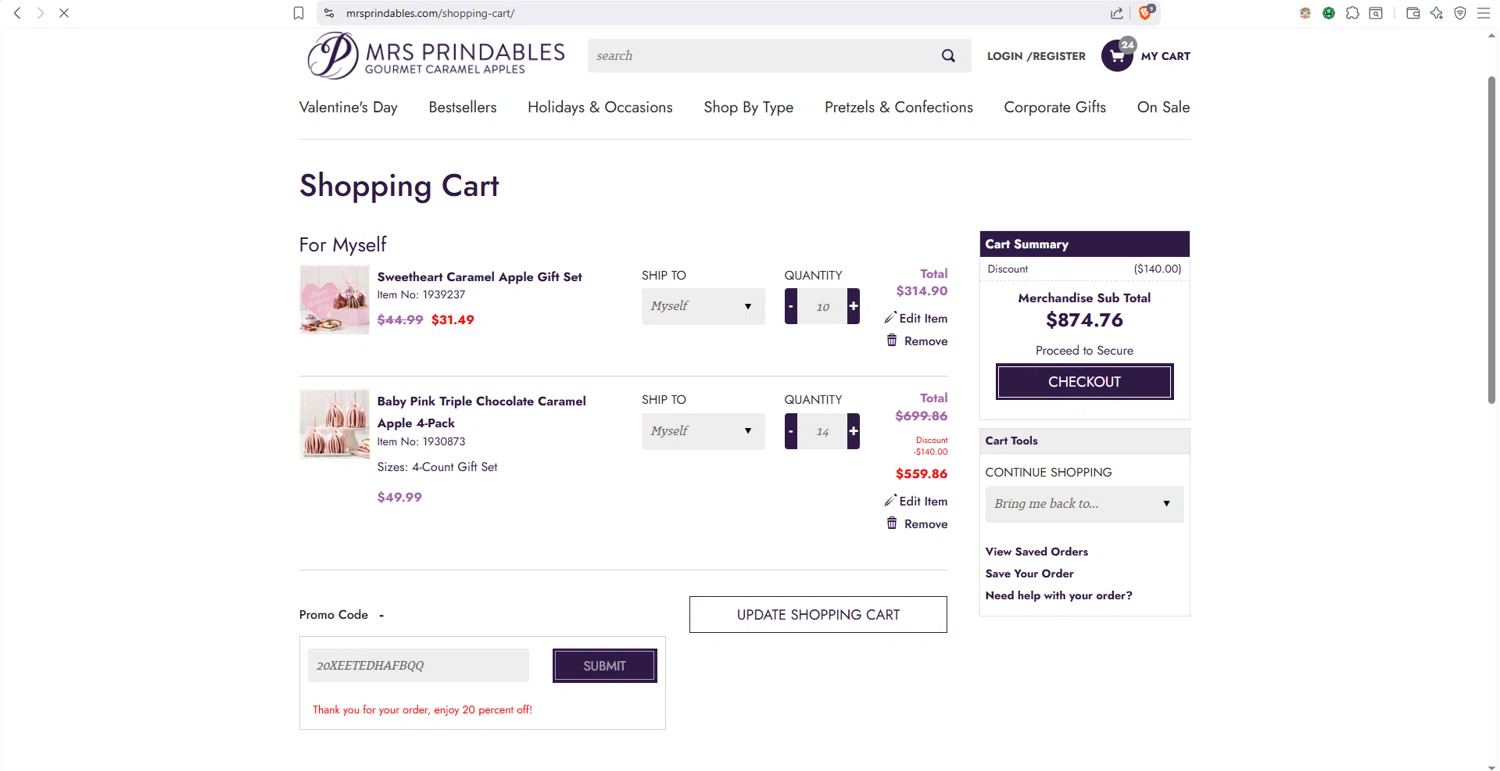Click pencil edit icon for Baby Pink Apple
Image resolution: width=1500 pixels, height=771 pixels.
pos(890,501)
